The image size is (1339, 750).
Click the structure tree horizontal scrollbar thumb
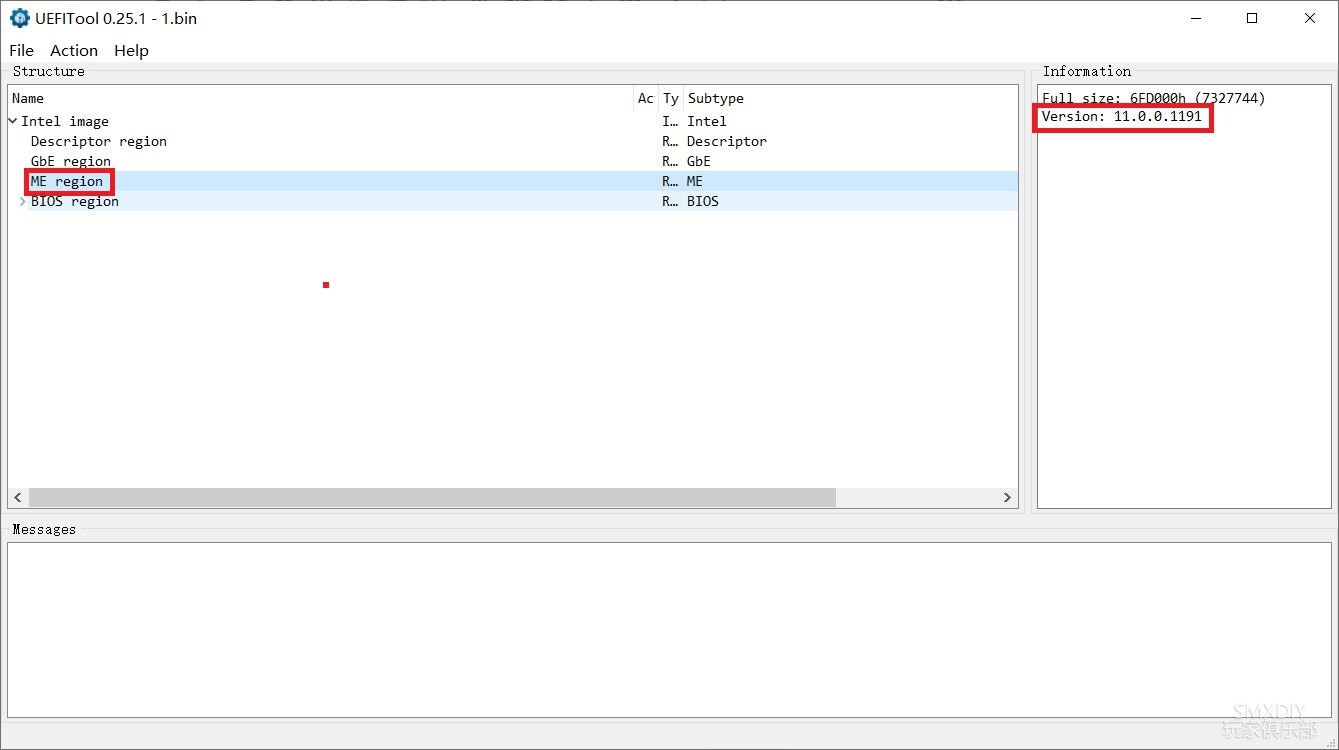tap(432, 497)
